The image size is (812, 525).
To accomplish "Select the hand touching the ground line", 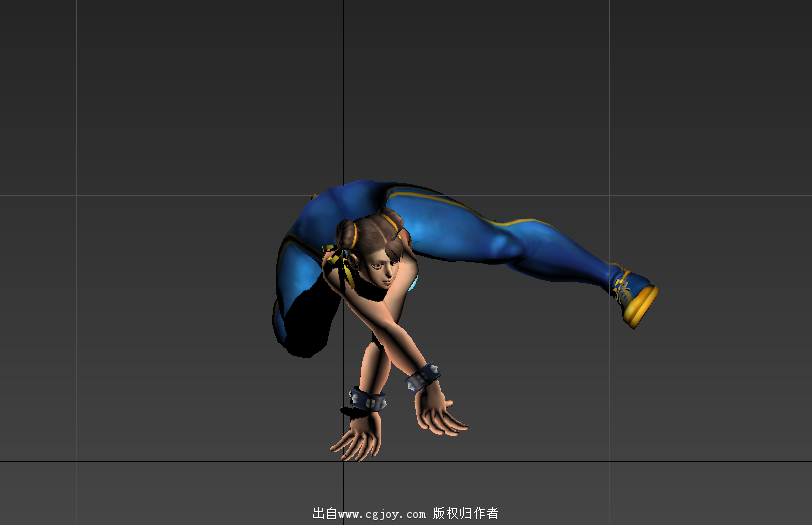I will click(x=357, y=438).
